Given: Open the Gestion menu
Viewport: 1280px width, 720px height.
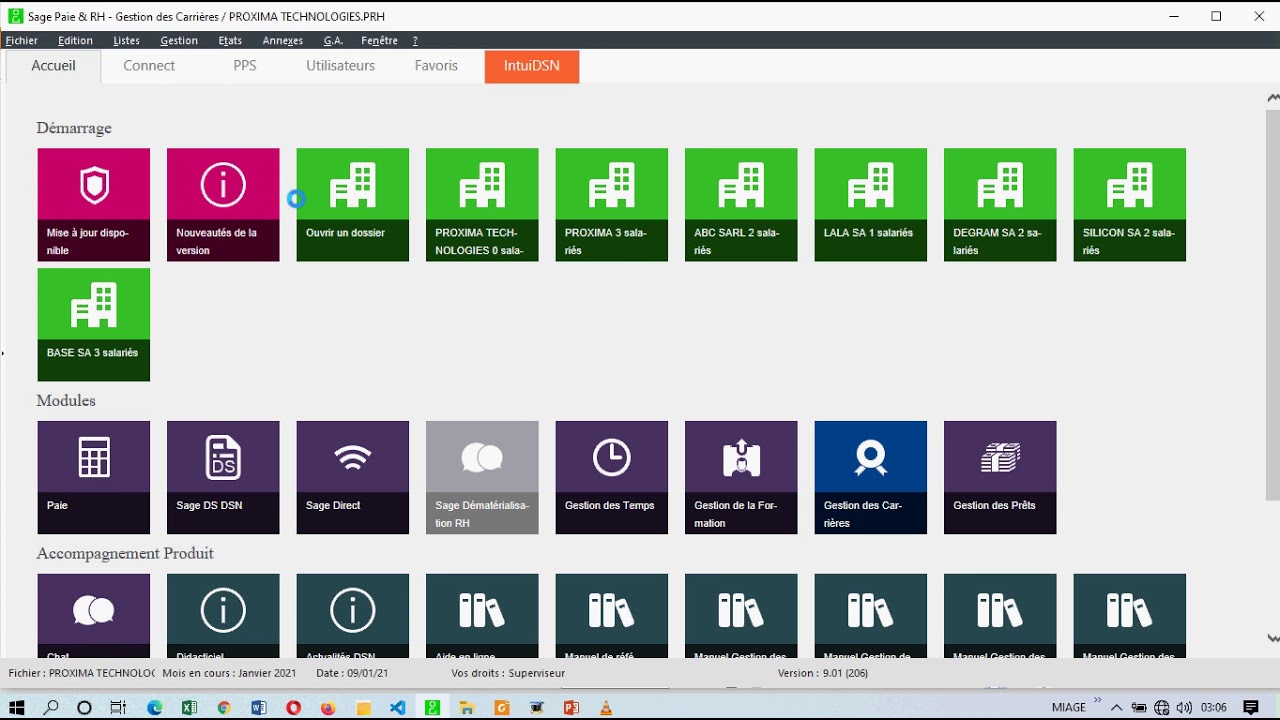Looking at the screenshot, I should (x=179, y=41).
